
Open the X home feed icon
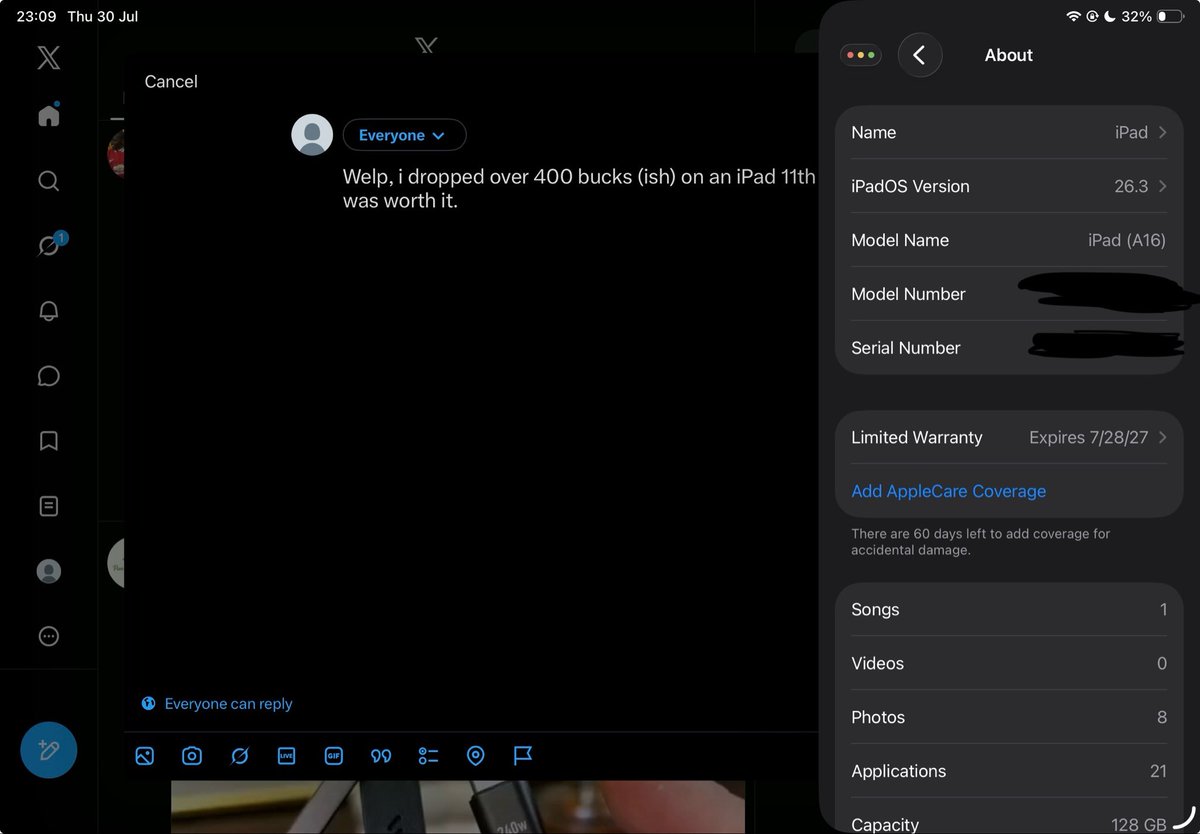(x=48, y=115)
